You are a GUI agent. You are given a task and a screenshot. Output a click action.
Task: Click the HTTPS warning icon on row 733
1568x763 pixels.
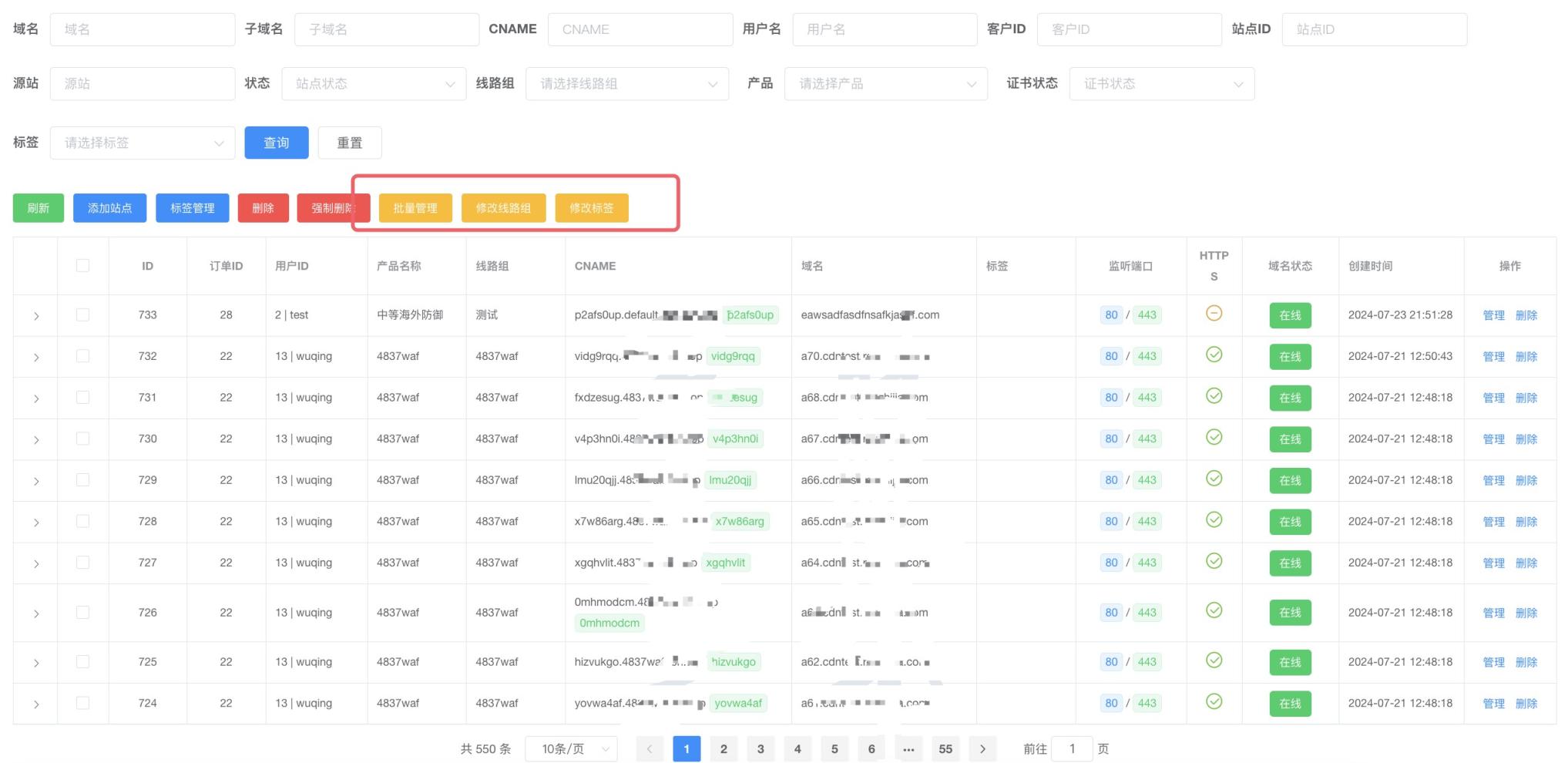[x=1214, y=314]
